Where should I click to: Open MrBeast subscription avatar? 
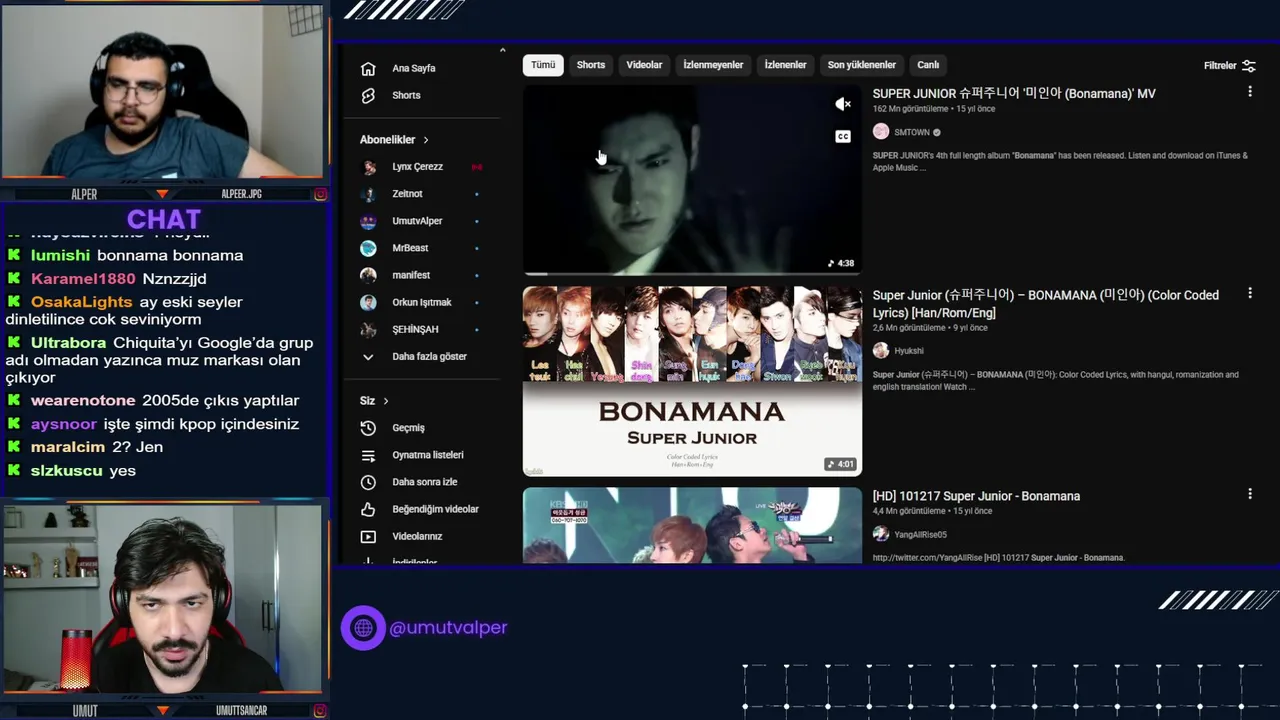pos(369,248)
